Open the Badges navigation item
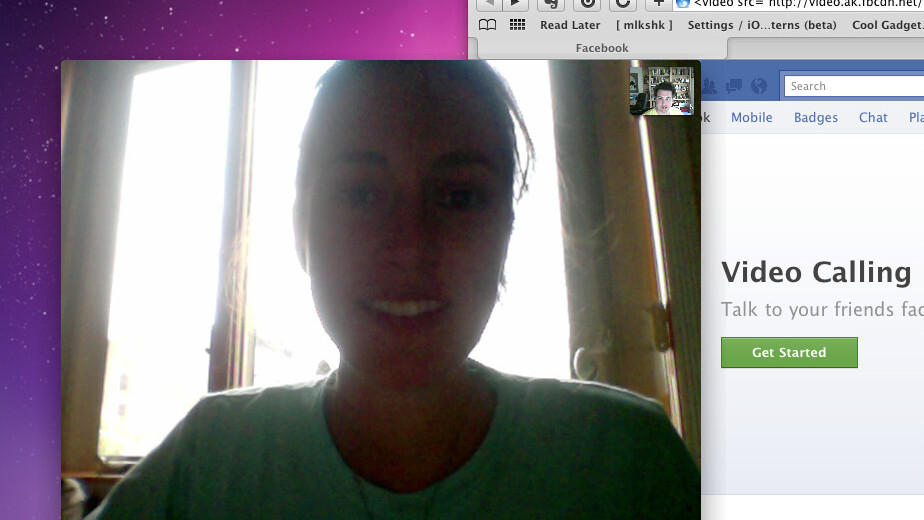The width and height of the screenshot is (924, 520). pyautogui.click(x=816, y=117)
